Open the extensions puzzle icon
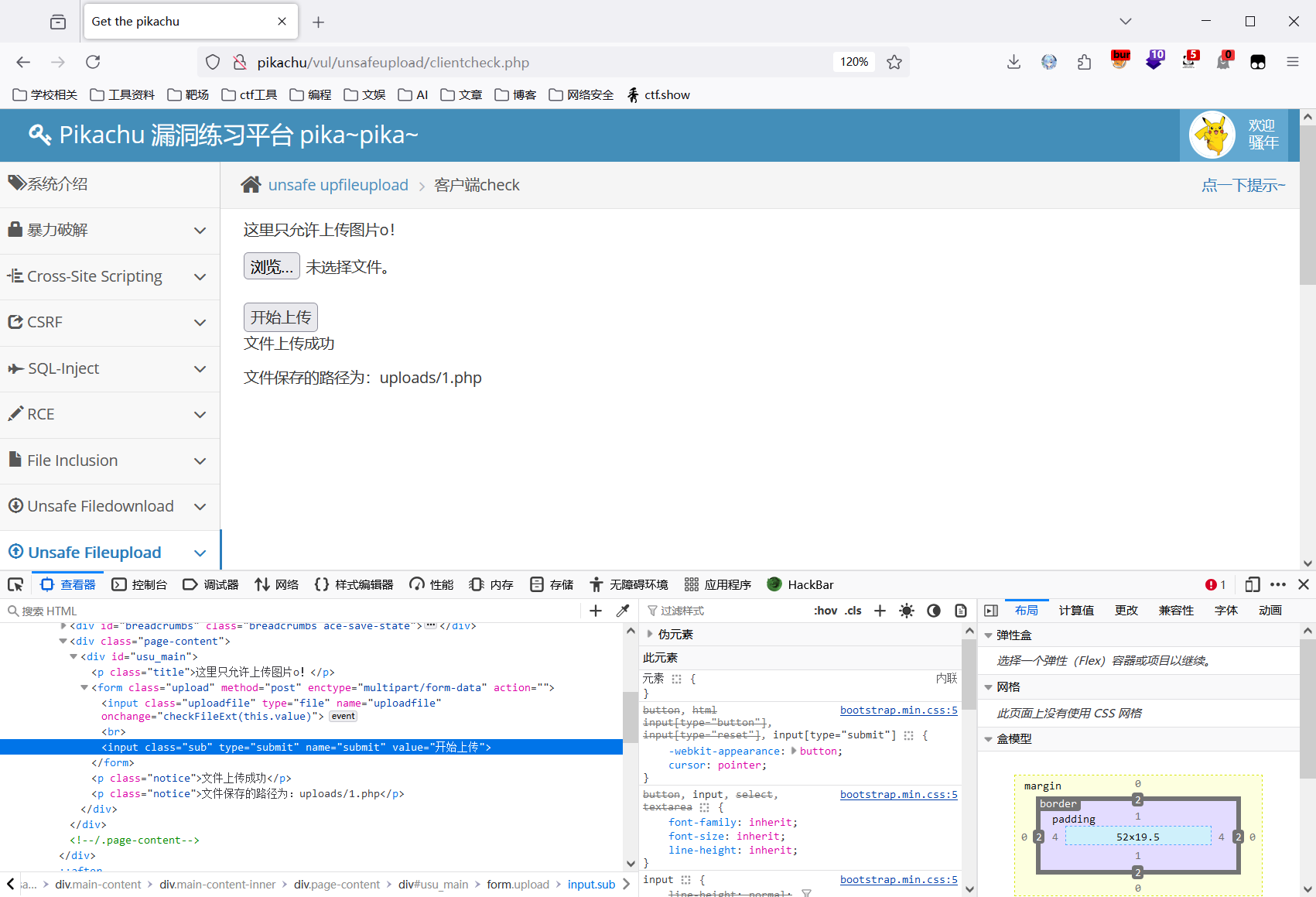This screenshot has width=1316, height=897. point(1084,62)
